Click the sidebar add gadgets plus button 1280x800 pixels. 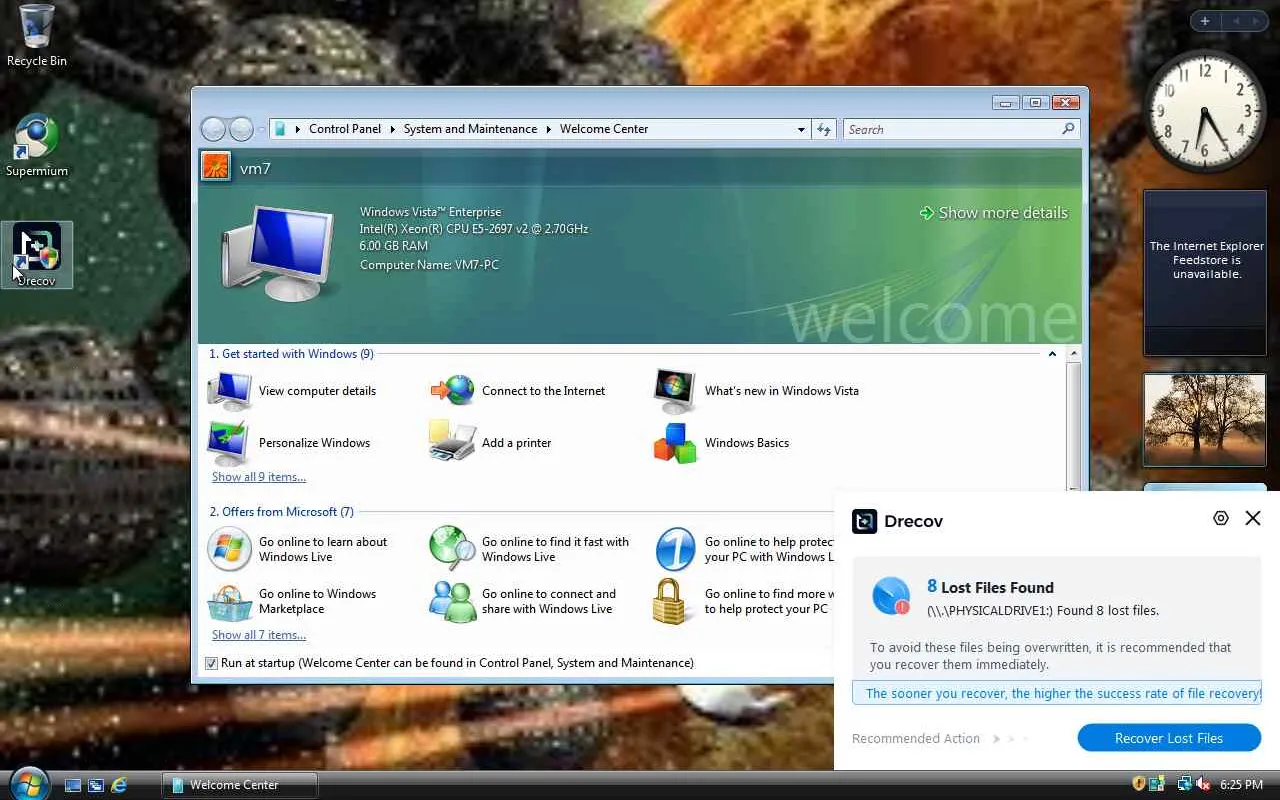pyautogui.click(x=1205, y=21)
